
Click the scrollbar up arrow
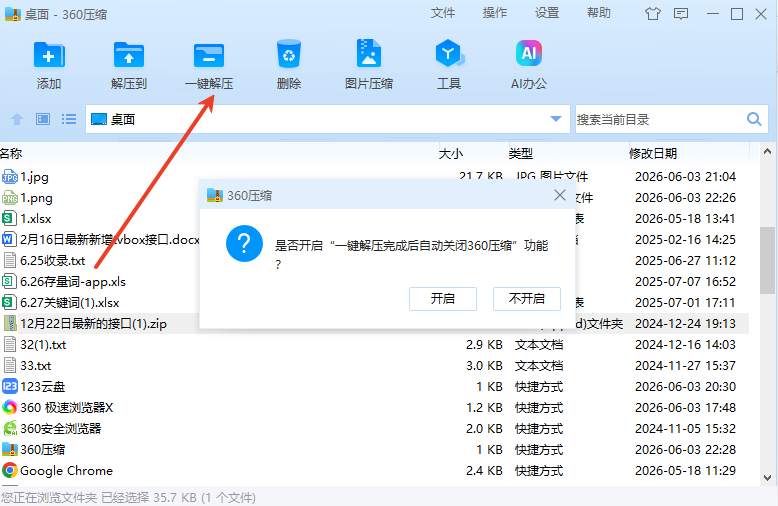[x=767, y=151]
